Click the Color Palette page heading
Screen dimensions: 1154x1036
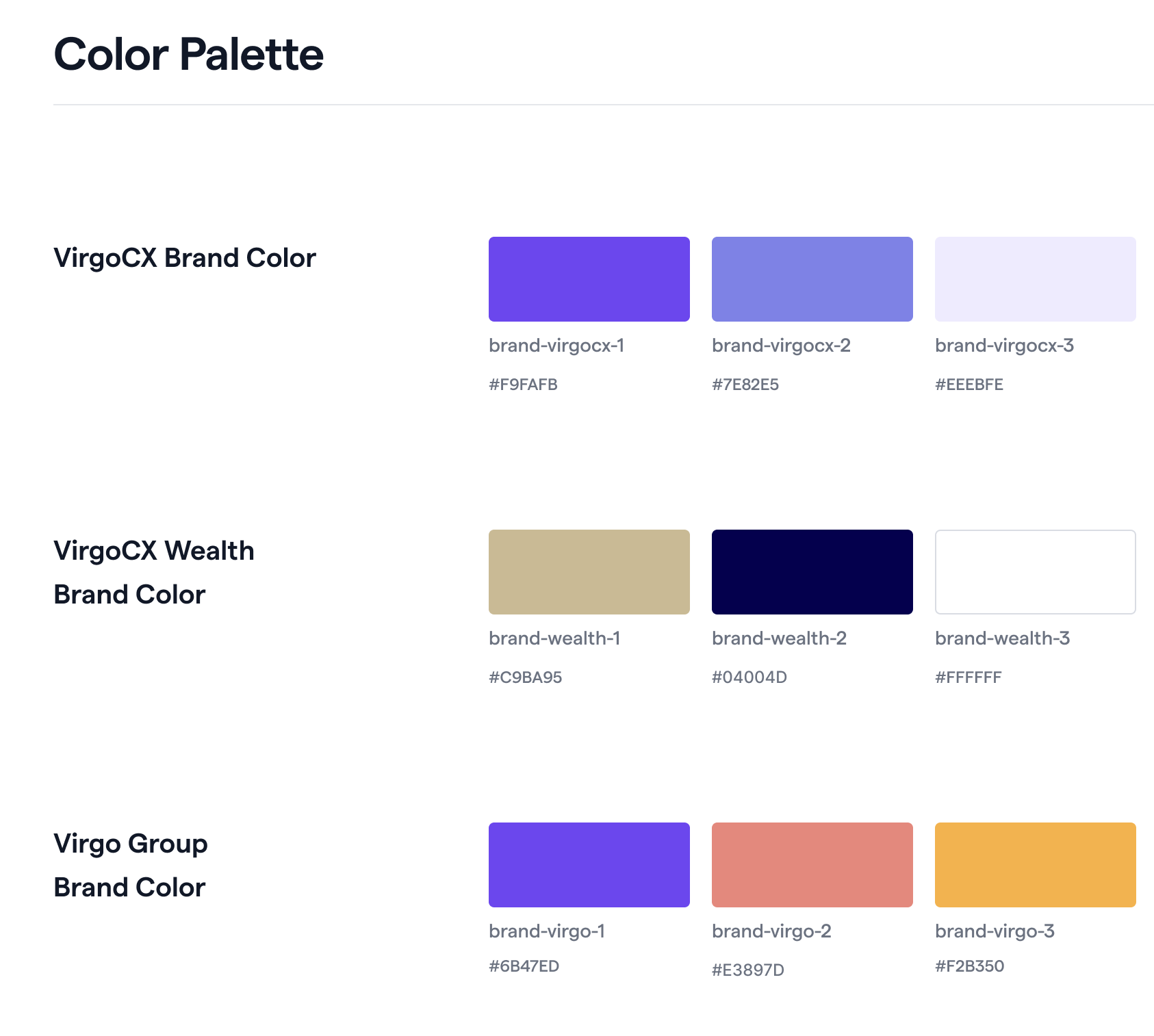coord(188,54)
